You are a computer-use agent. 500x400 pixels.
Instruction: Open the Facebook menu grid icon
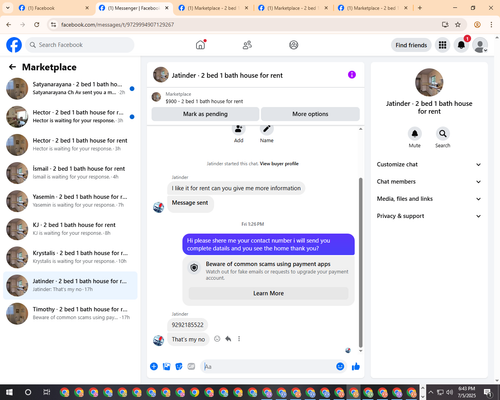coord(442,45)
